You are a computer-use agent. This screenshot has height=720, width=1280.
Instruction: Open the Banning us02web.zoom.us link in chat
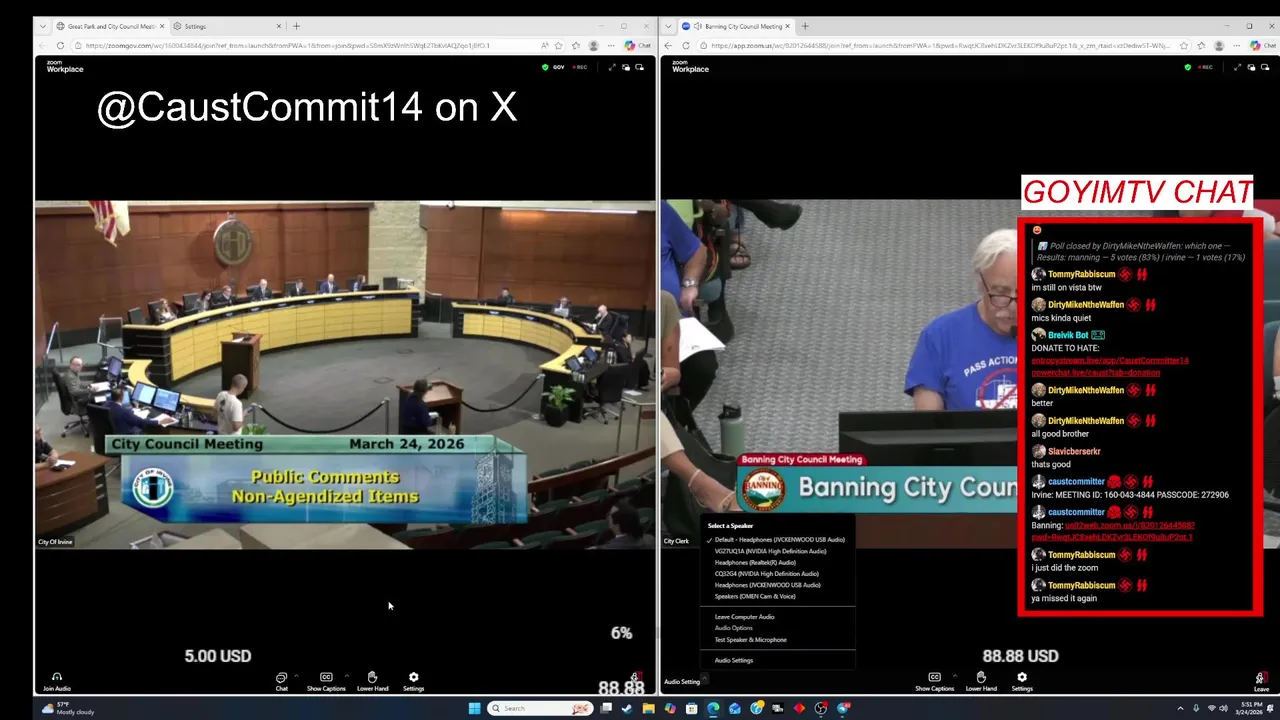(1112, 531)
